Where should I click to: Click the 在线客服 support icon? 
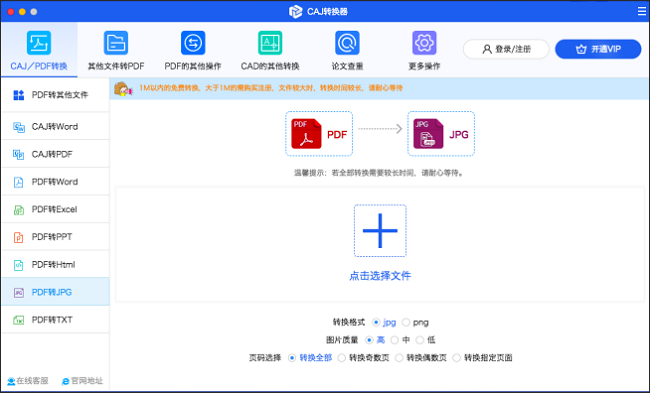coord(11,381)
